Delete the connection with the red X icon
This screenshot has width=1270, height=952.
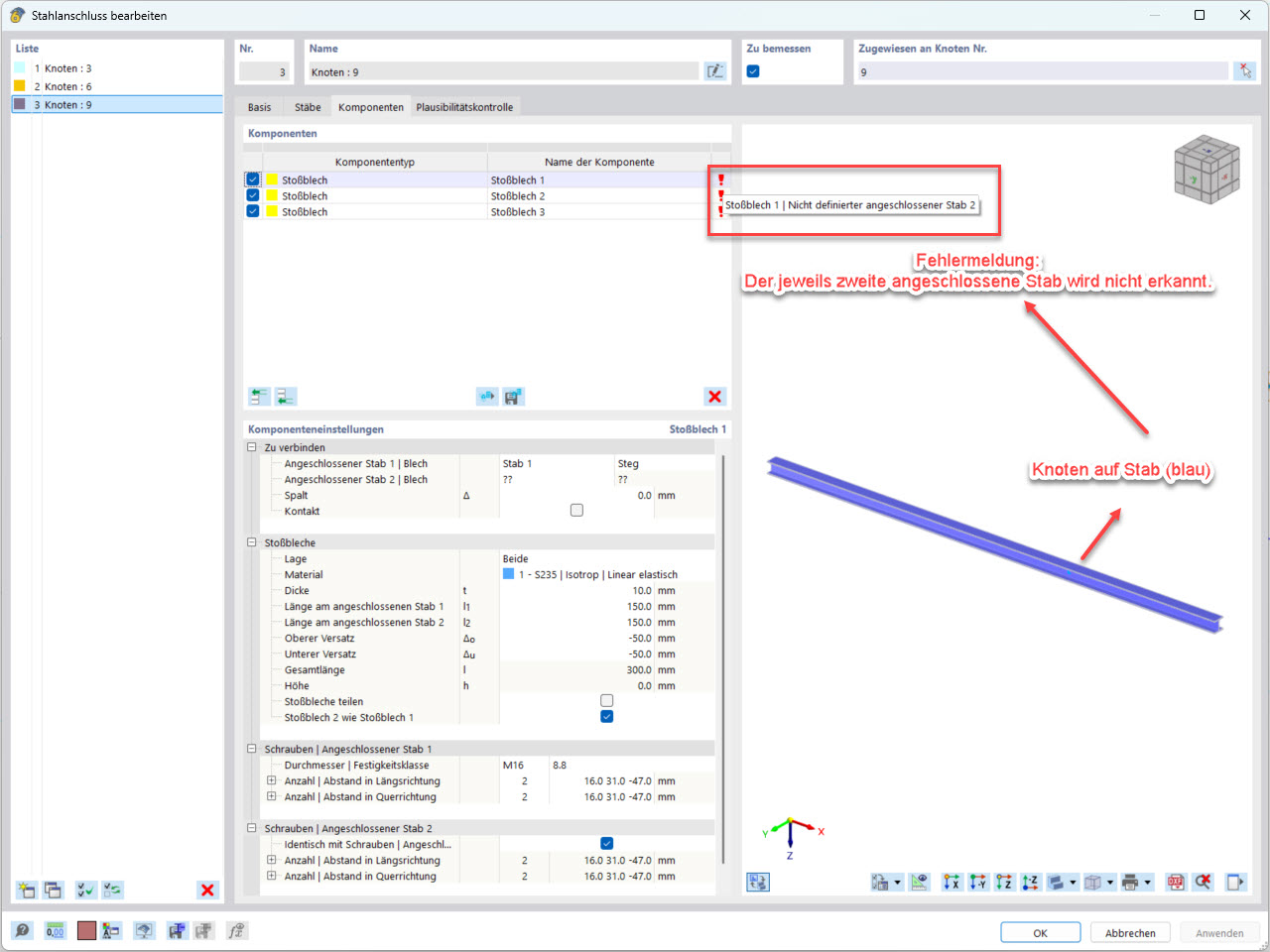[207, 890]
